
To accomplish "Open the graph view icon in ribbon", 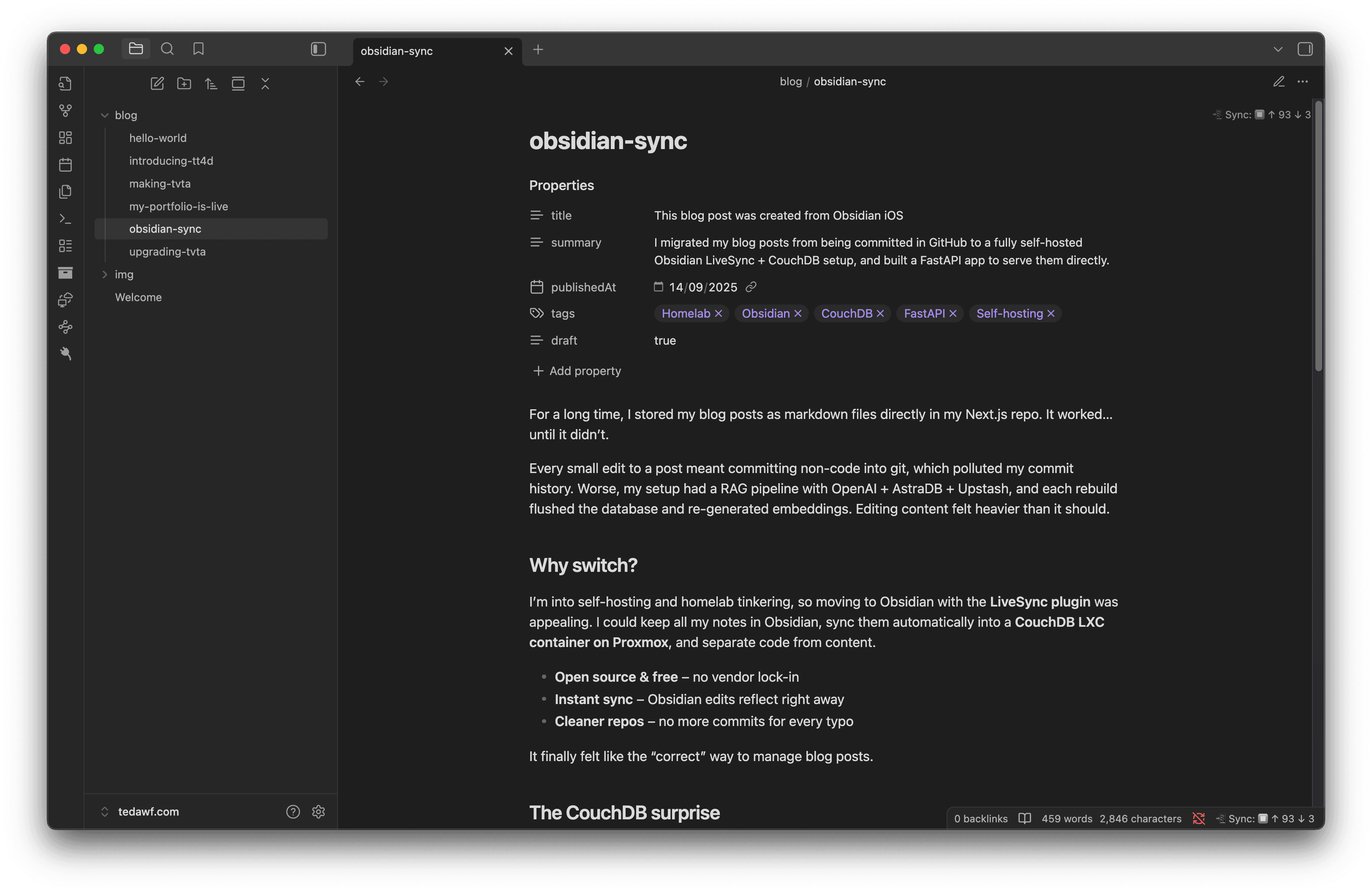I will (65, 110).
